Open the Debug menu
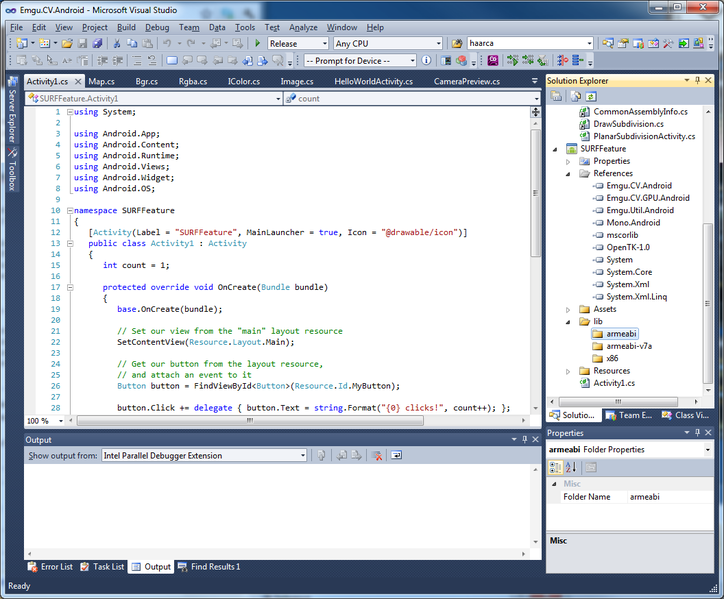Viewport: 724px width, 599px height. tap(157, 27)
